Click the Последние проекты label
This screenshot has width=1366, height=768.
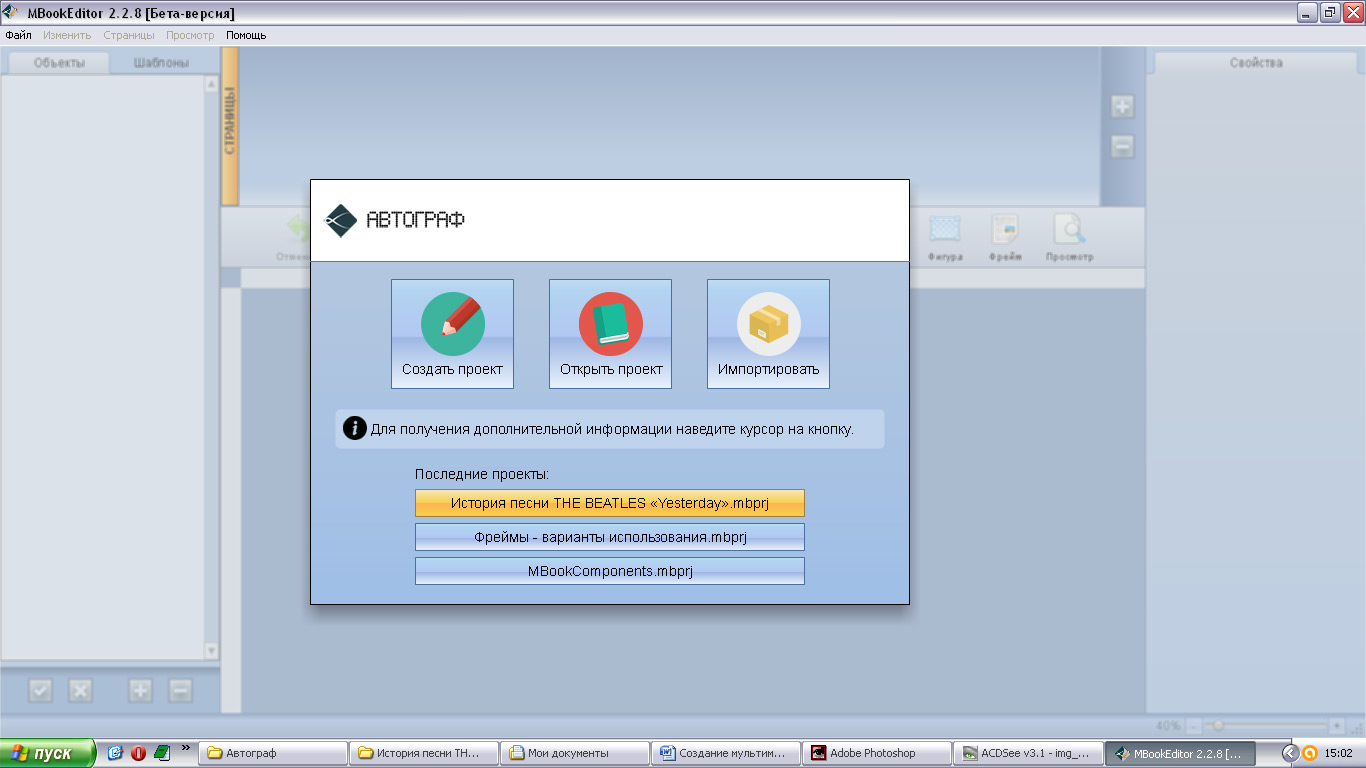(482, 474)
